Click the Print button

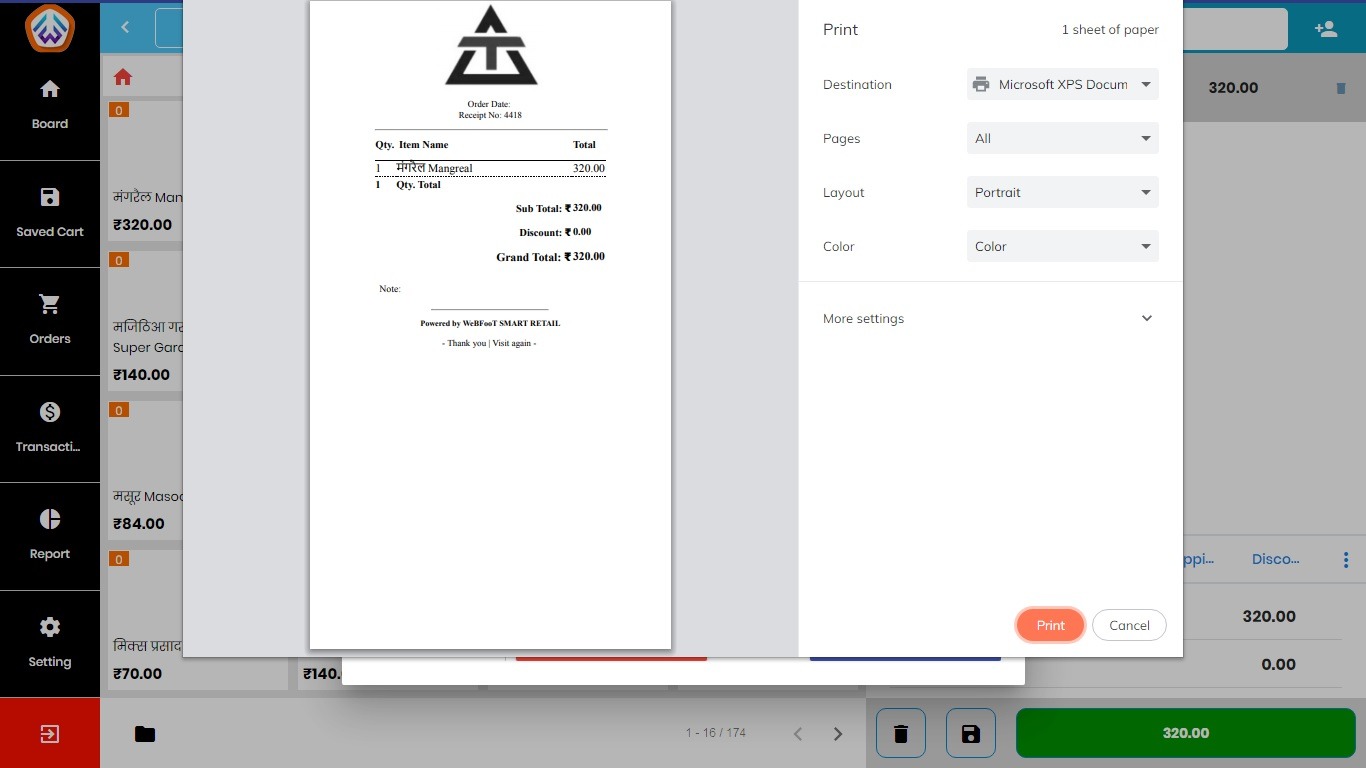coord(1050,625)
